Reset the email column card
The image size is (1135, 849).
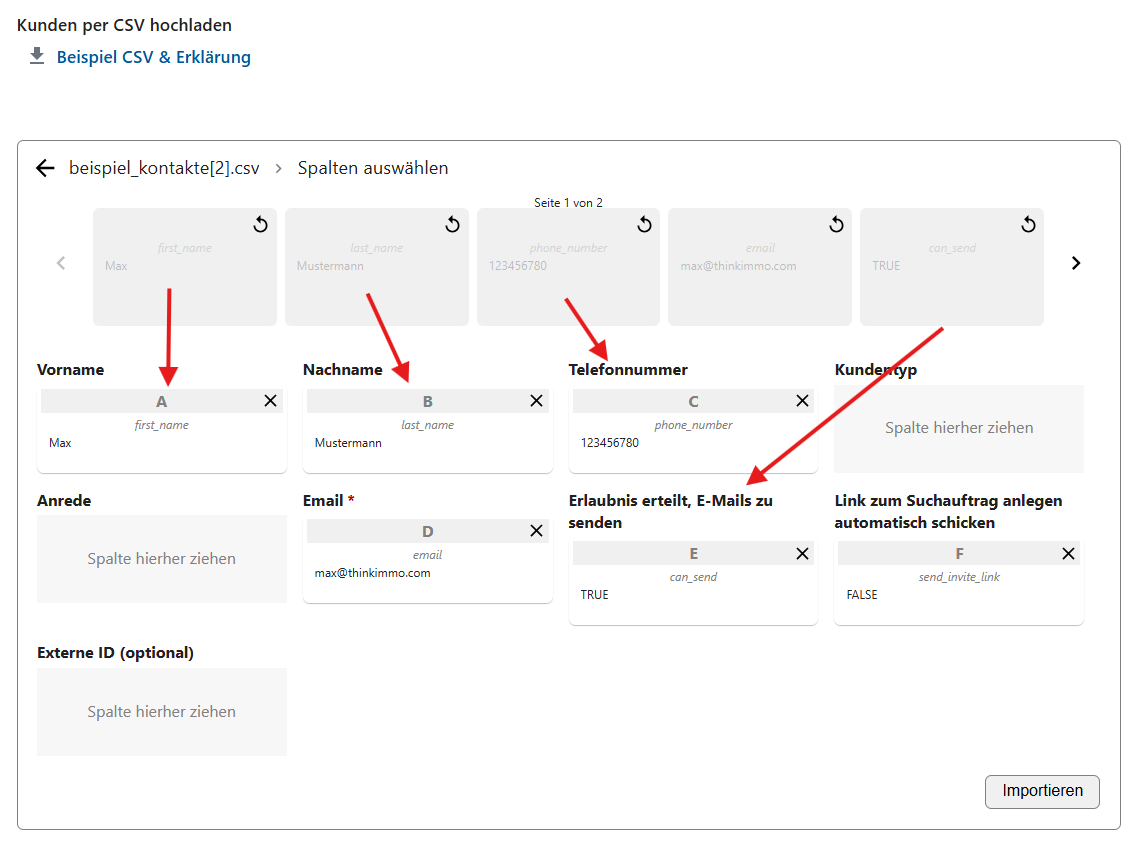tap(837, 225)
